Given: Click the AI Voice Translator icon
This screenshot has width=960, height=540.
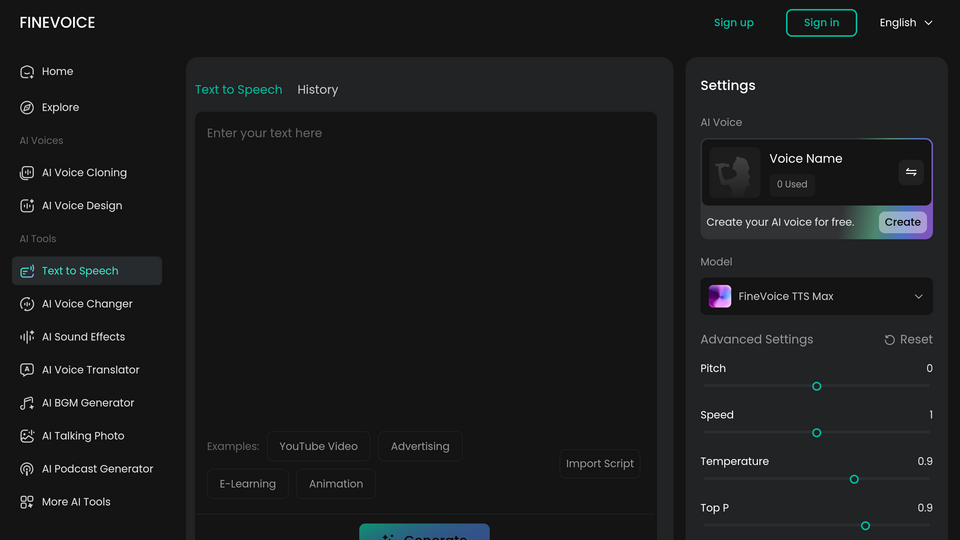Looking at the screenshot, I should coord(27,370).
